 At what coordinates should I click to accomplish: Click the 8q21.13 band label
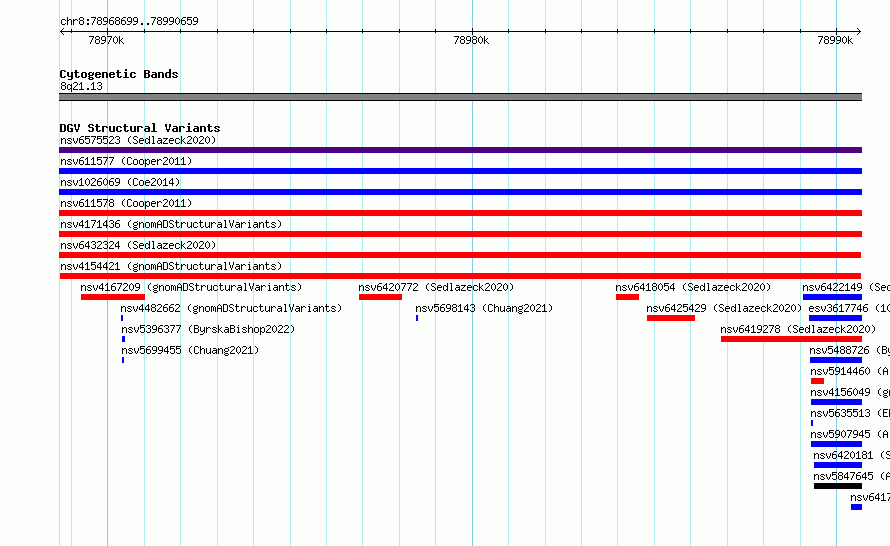[81, 86]
